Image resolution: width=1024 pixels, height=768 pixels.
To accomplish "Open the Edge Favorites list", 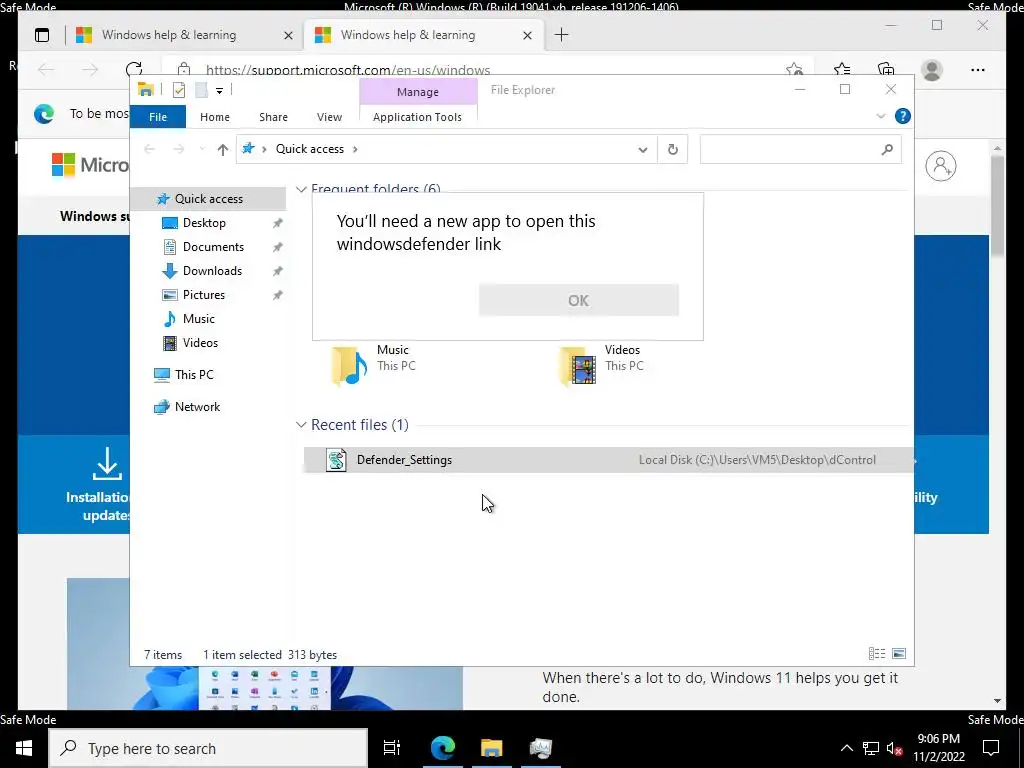I will click(x=842, y=70).
